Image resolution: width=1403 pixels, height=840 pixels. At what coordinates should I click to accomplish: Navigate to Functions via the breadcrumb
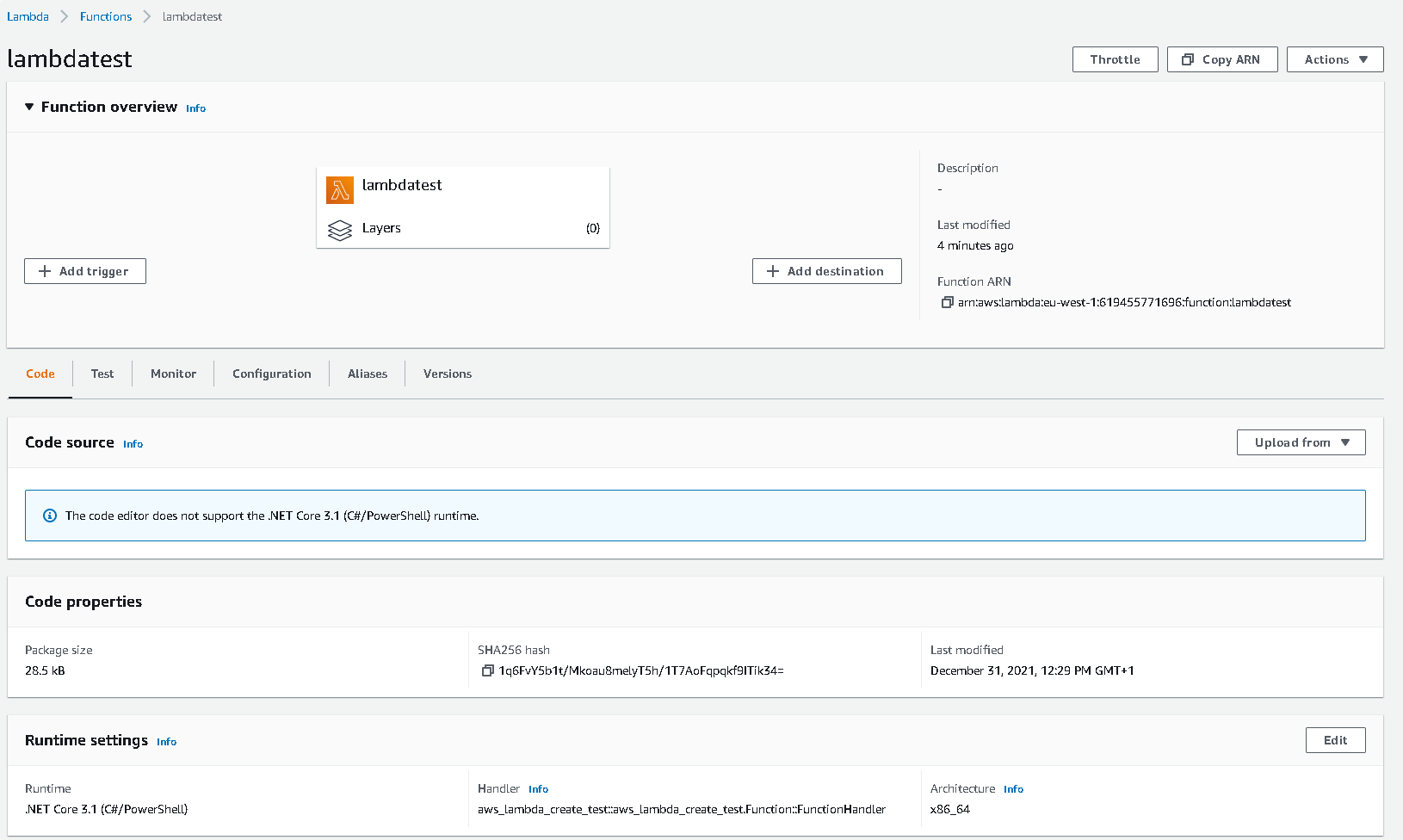pos(105,15)
